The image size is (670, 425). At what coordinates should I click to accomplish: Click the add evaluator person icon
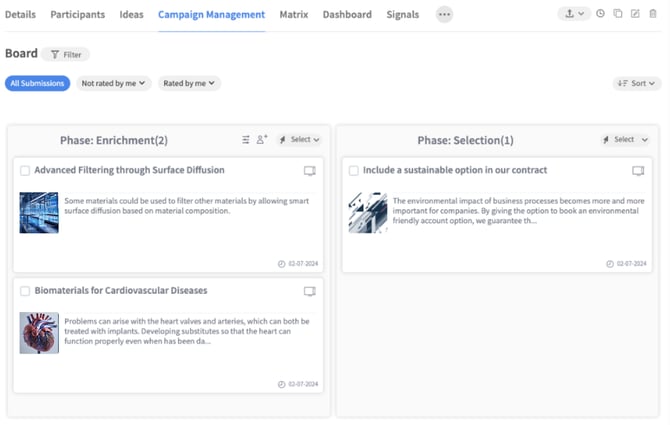tap(262, 139)
